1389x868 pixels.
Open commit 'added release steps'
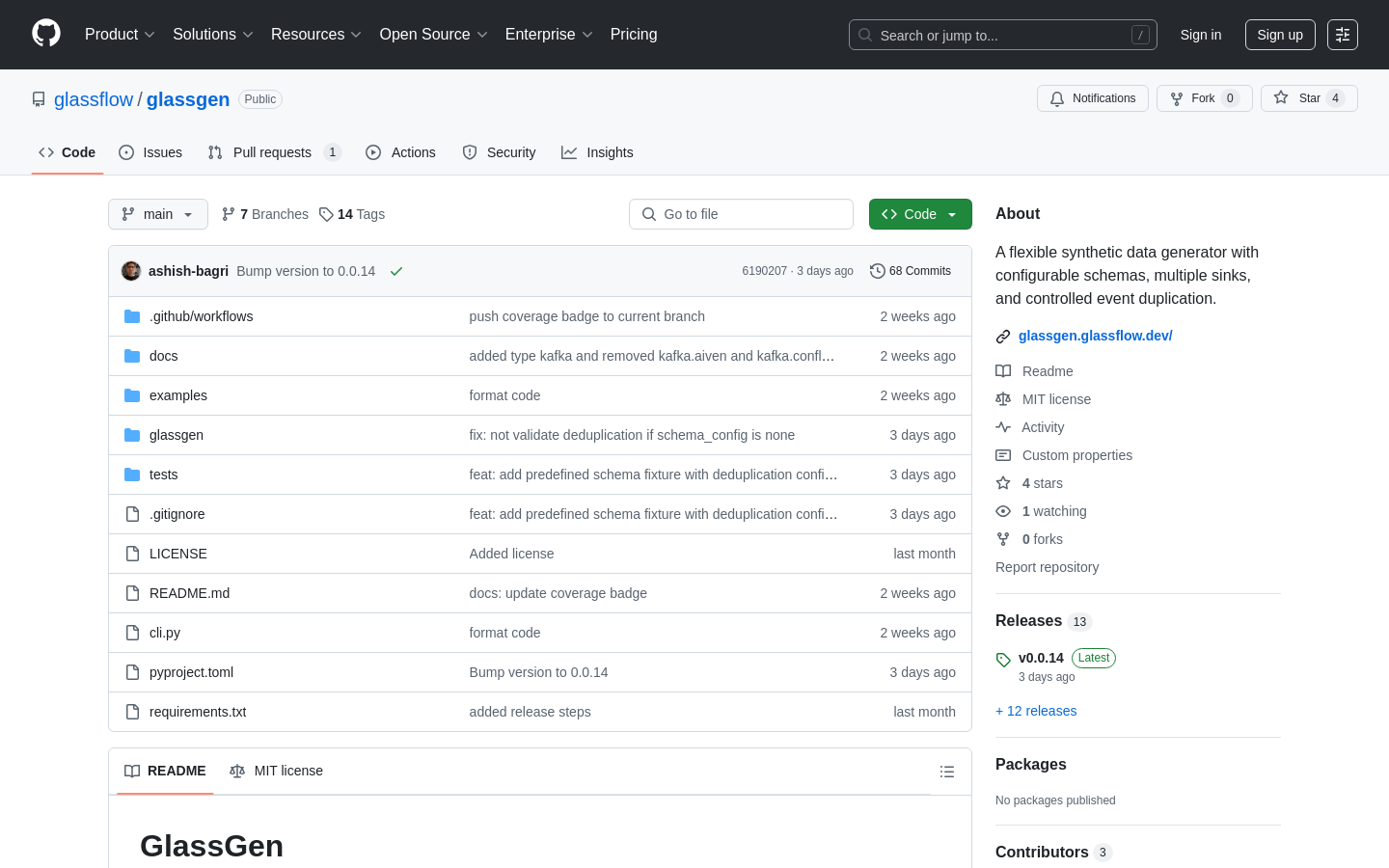point(530,712)
